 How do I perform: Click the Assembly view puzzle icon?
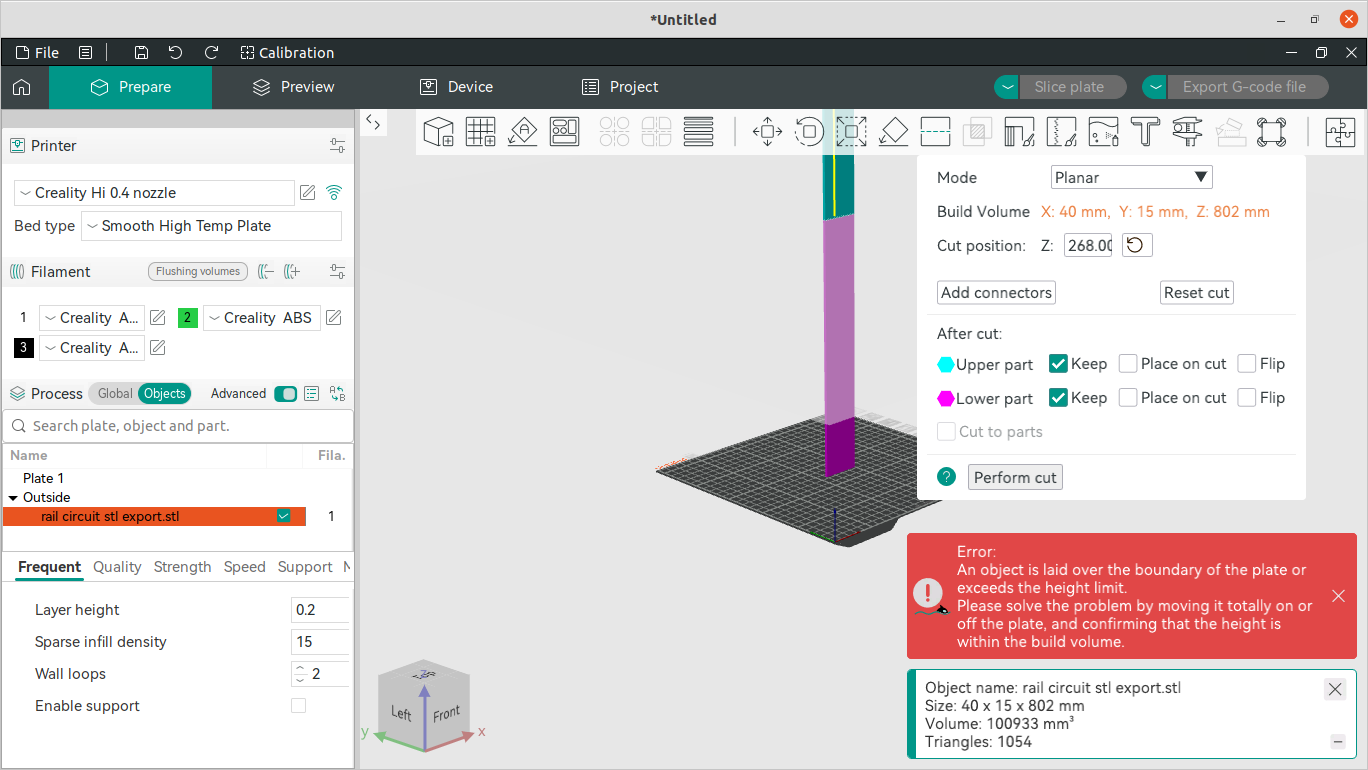(1340, 132)
